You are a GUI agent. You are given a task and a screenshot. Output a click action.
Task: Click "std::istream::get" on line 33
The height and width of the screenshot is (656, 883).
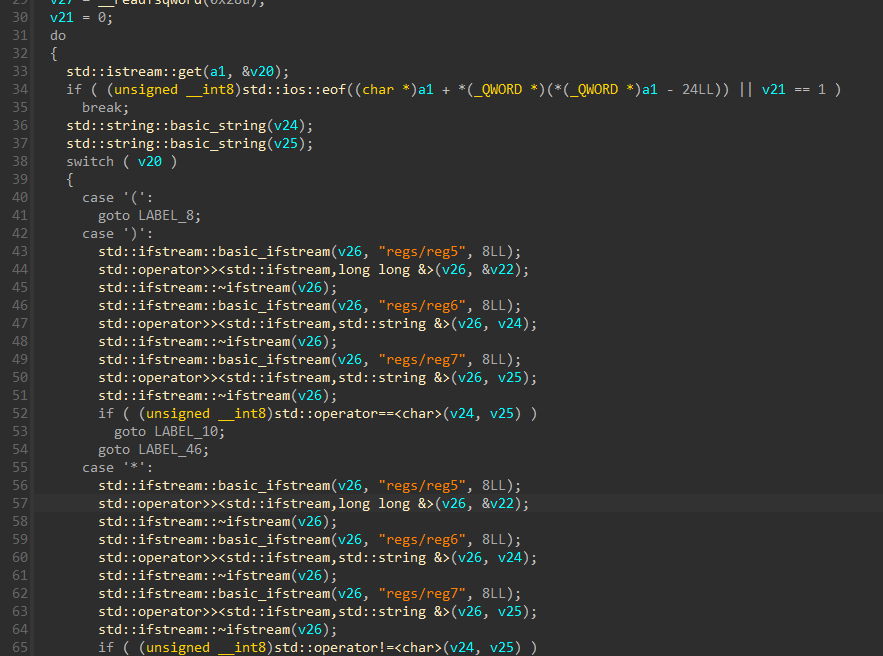(134, 72)
